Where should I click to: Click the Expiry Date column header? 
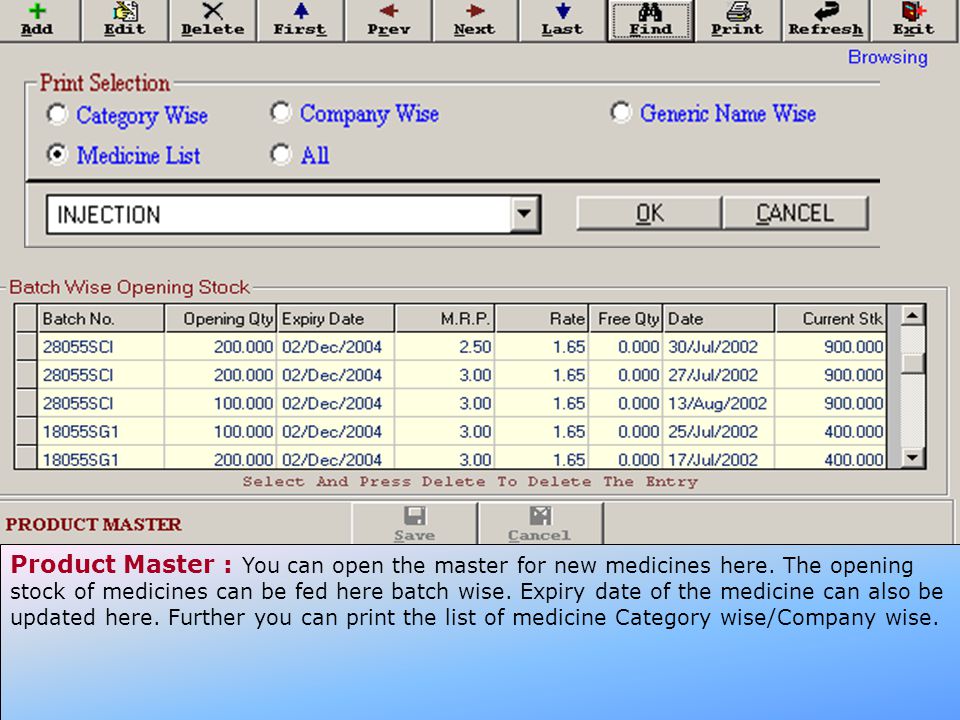coord(336,319)
